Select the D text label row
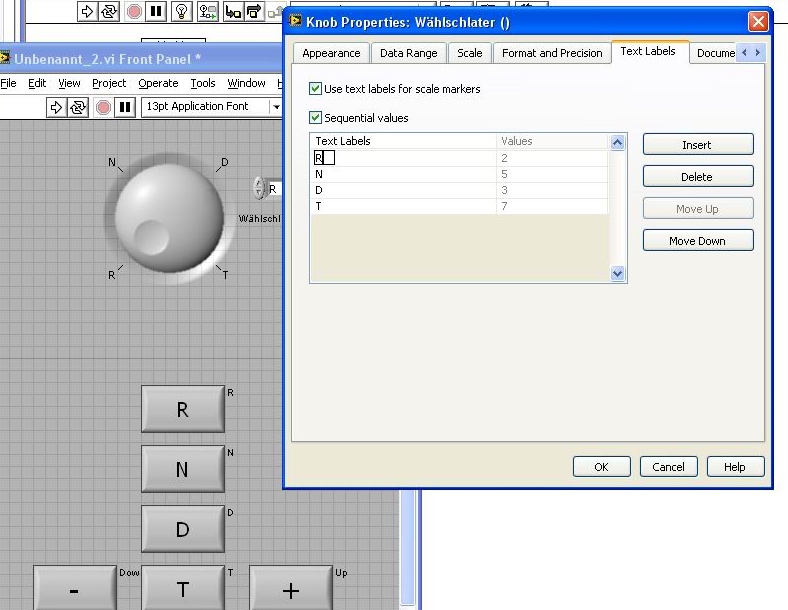The width and height of the screenshot is (788, 610). coord(404,190)
